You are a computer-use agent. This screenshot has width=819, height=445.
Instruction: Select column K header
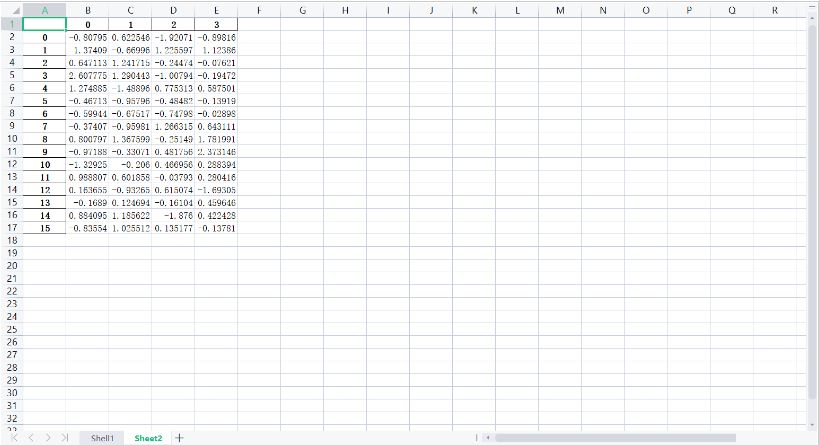(474, 10)
